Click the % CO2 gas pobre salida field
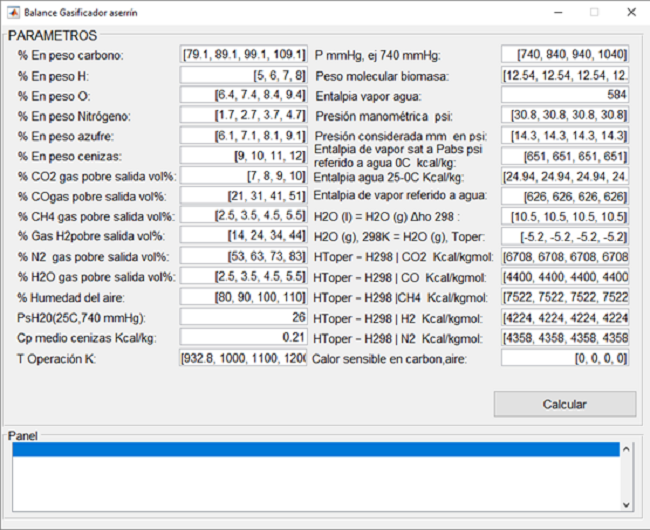650x530 pixels. [243, 176]
